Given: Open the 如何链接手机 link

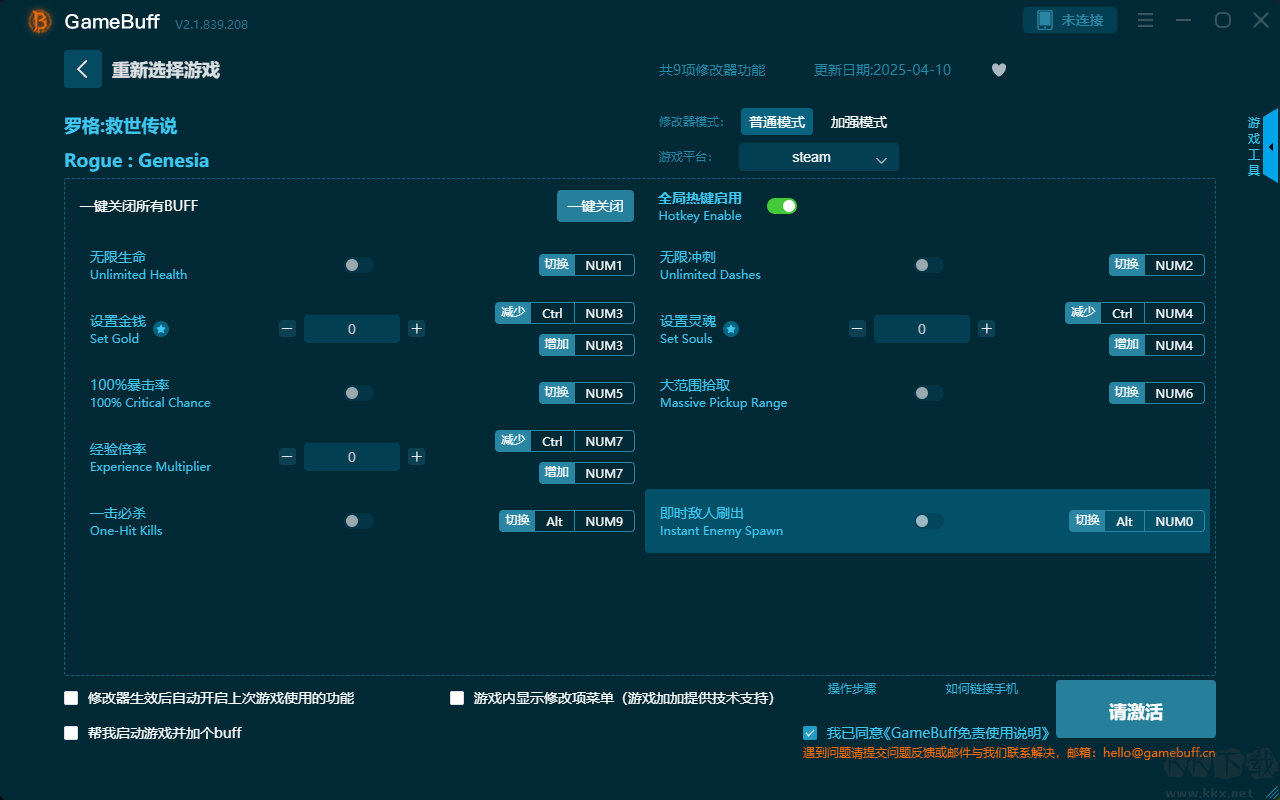Looking at the screenshot, I should click(982, 689).
